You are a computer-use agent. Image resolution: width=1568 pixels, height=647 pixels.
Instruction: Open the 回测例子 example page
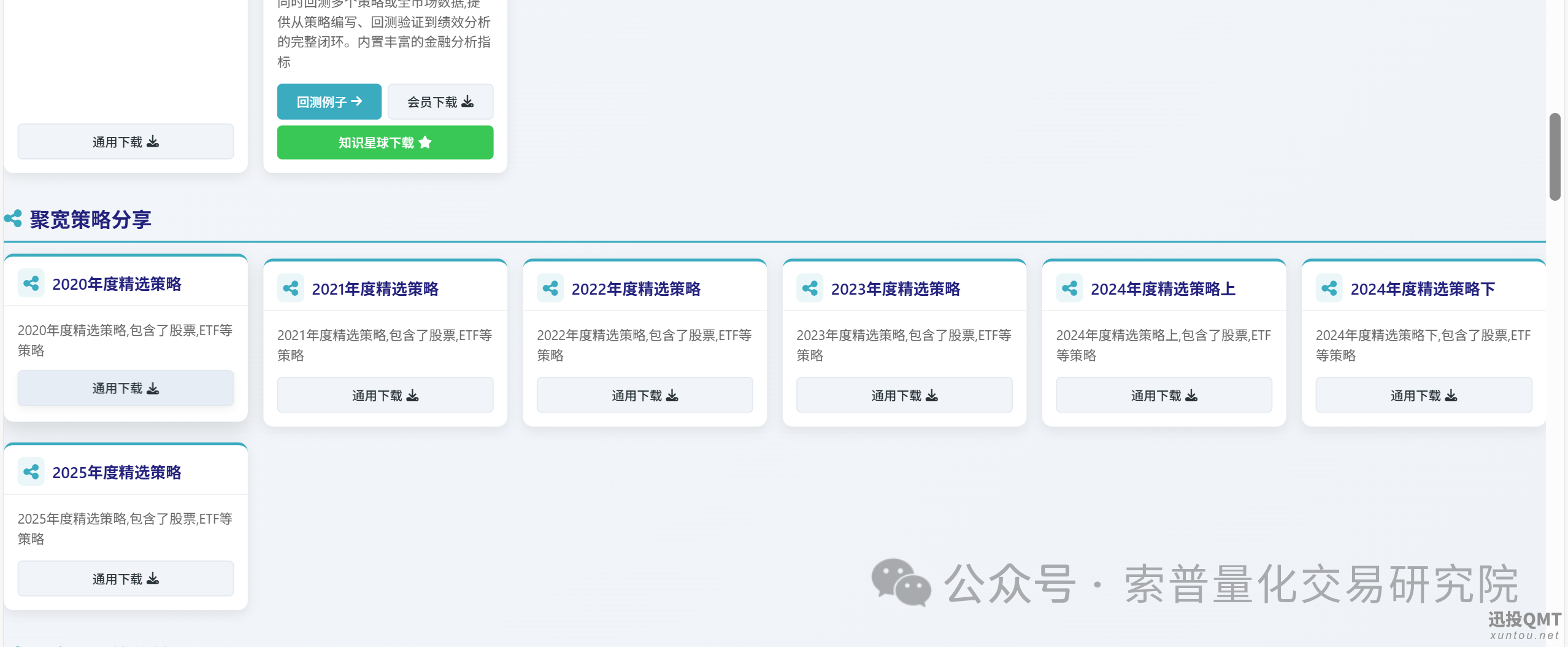pyautogui.click(x=329, y=101)
